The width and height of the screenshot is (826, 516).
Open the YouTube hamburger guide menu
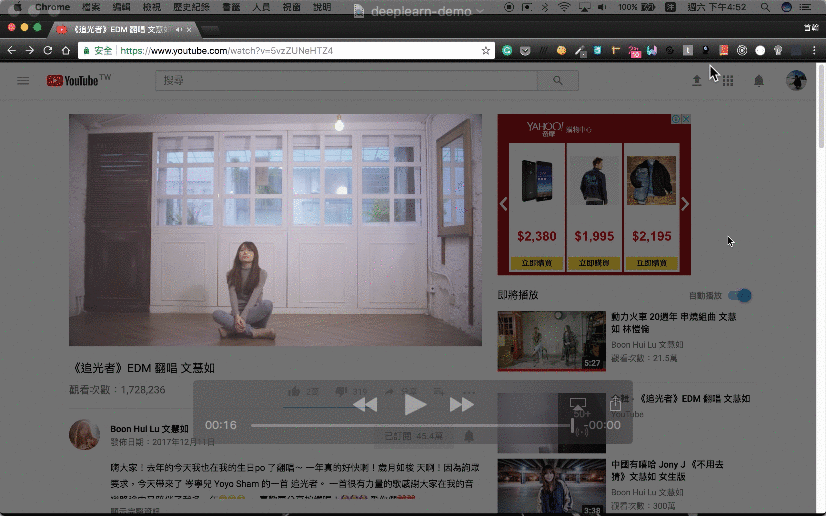[23, 81]
